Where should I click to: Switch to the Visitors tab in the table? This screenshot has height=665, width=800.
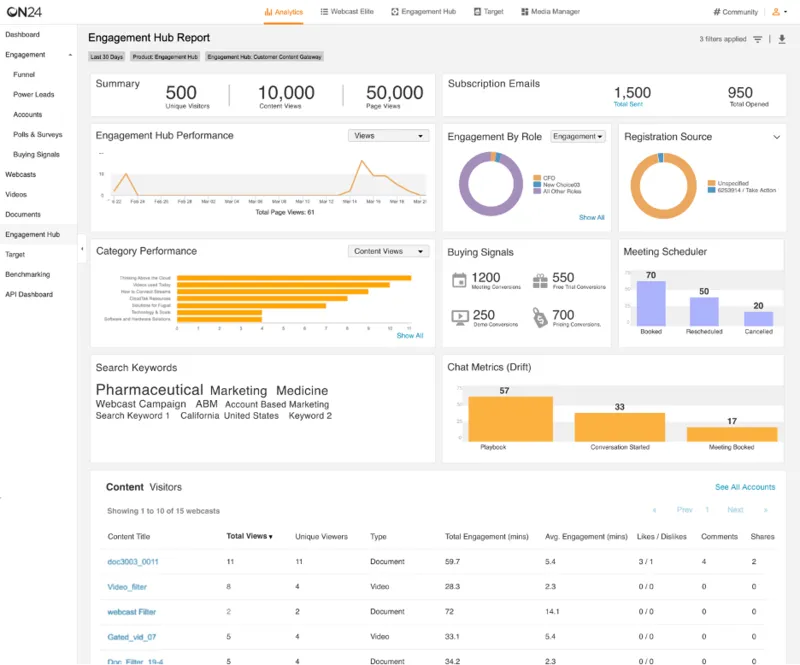pyautogui.click(x=165, y=487)
